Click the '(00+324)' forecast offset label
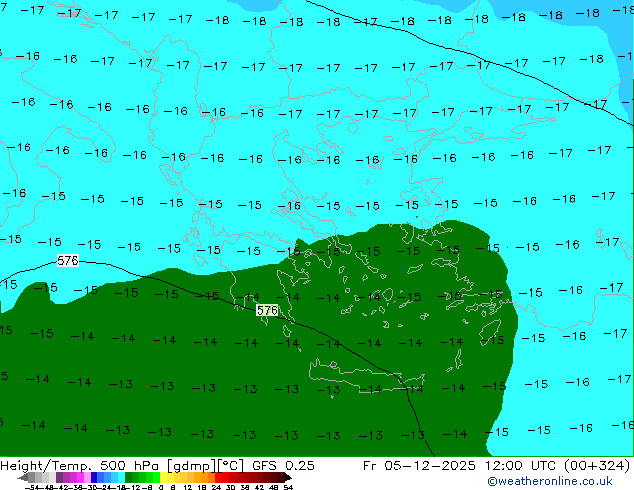Screen dimensions: 634x490 coord(596,466)
